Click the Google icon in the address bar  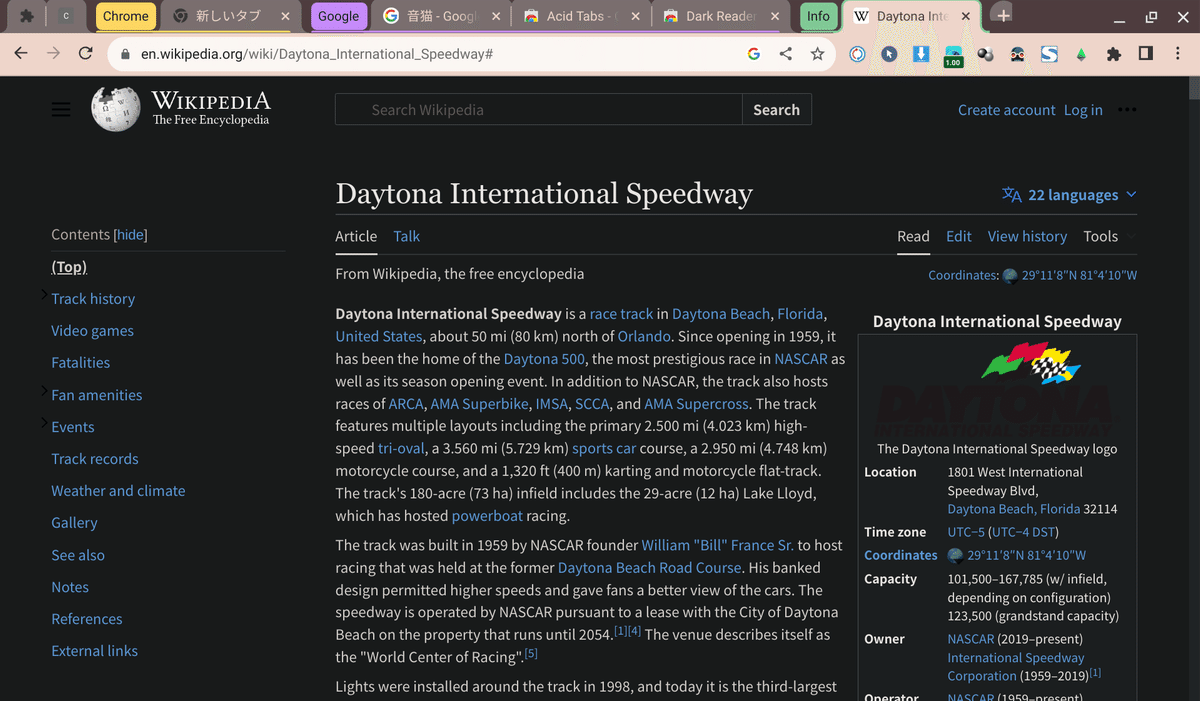[754, 54]
